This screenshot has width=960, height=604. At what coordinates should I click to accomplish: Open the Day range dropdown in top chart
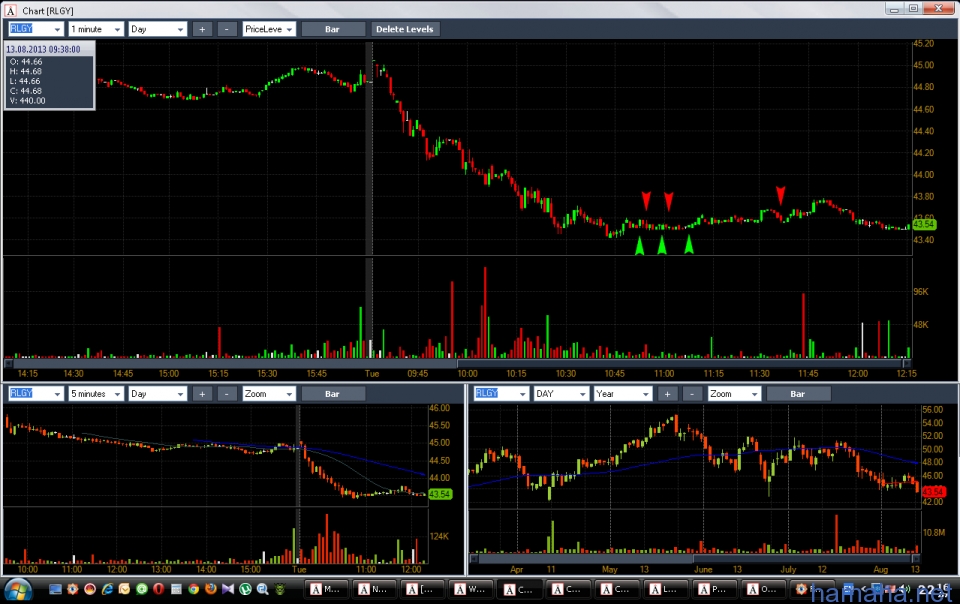pyautogui.click(x=180, y=29)
